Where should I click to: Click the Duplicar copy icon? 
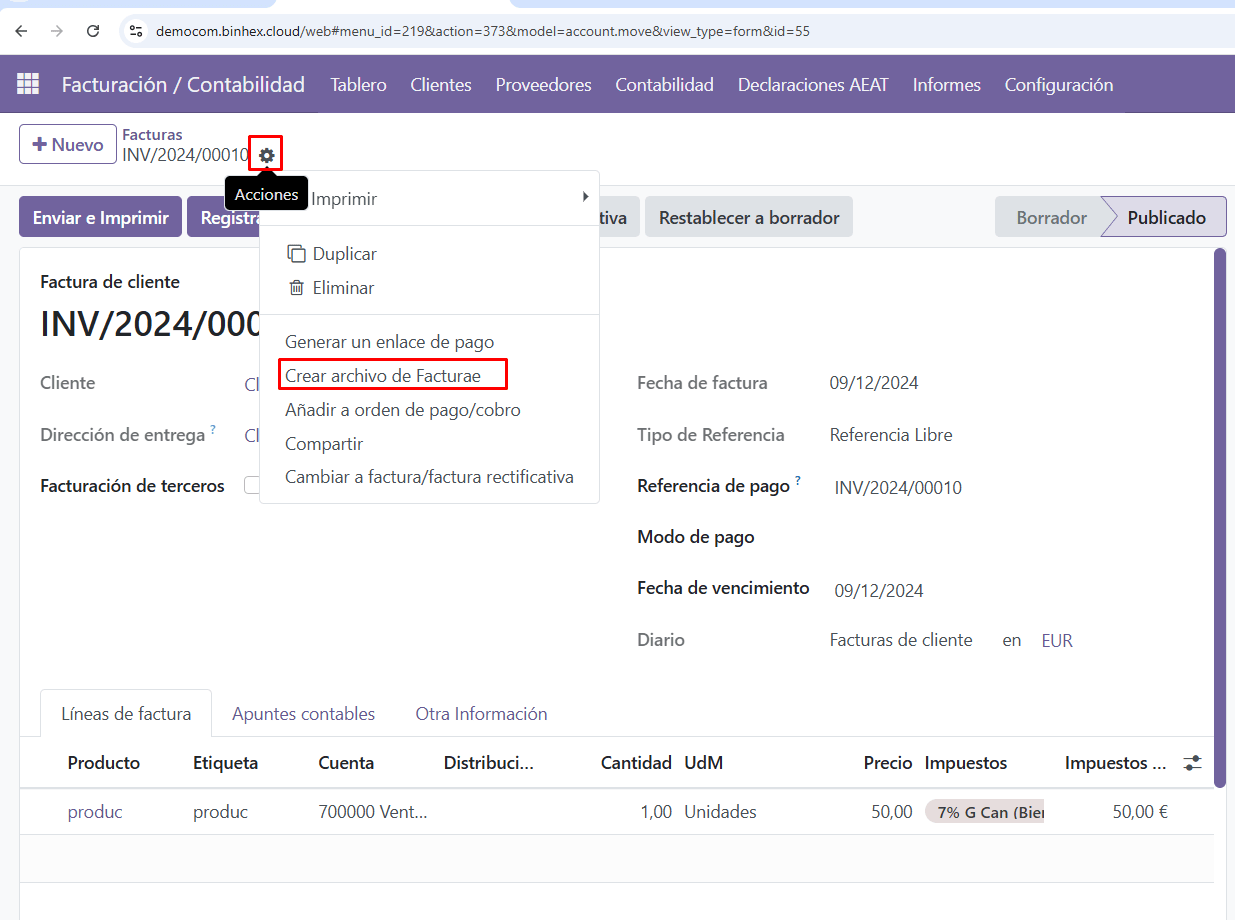(x=296, y=254)
